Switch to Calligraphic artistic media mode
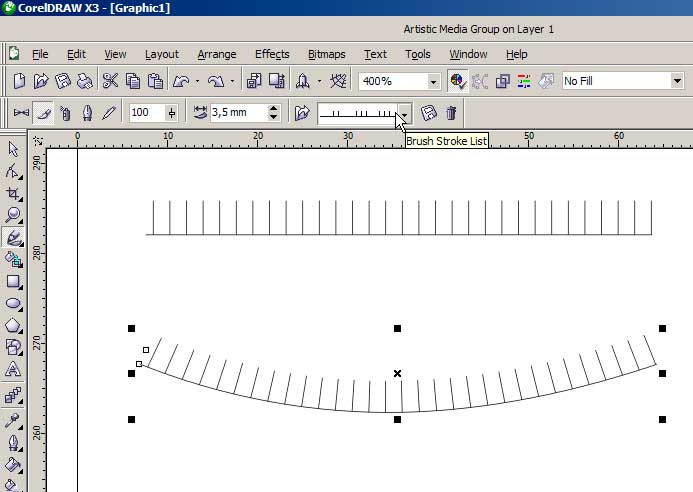 coord(87,113)
